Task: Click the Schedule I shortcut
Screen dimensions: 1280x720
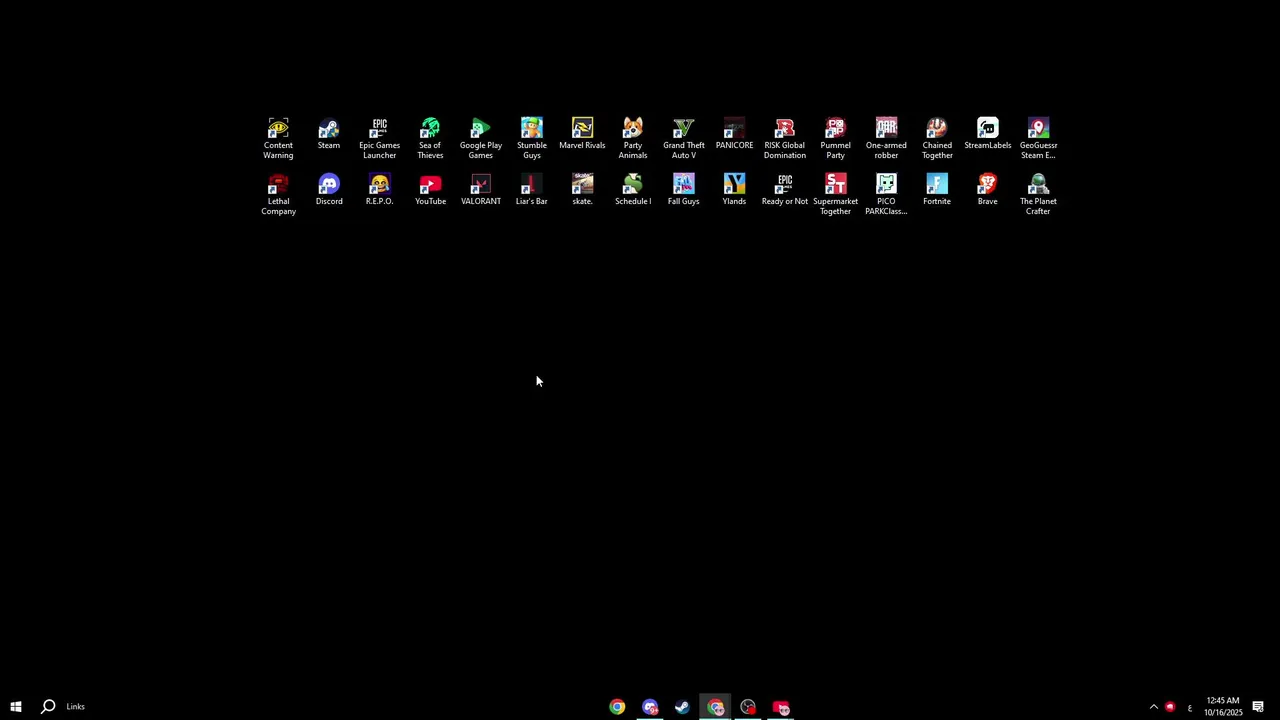Action: coord(633,190)
